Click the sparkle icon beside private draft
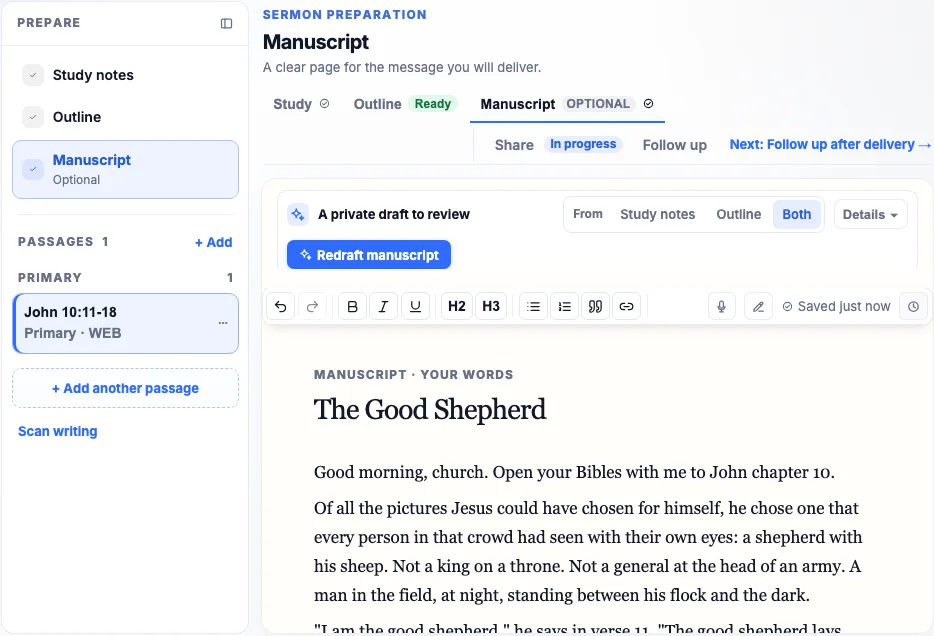The width and height of the screenshot is (934, 636). 298,214
